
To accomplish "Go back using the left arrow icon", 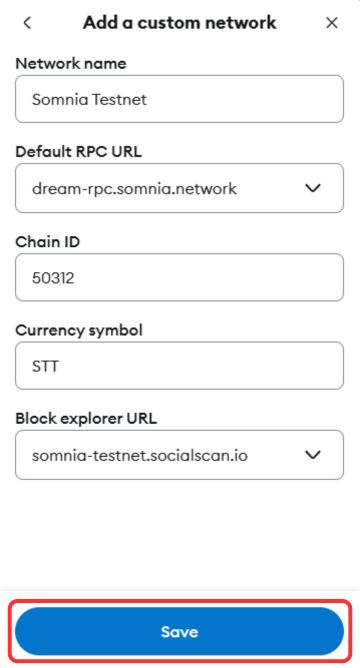I will tap(27, 23).
